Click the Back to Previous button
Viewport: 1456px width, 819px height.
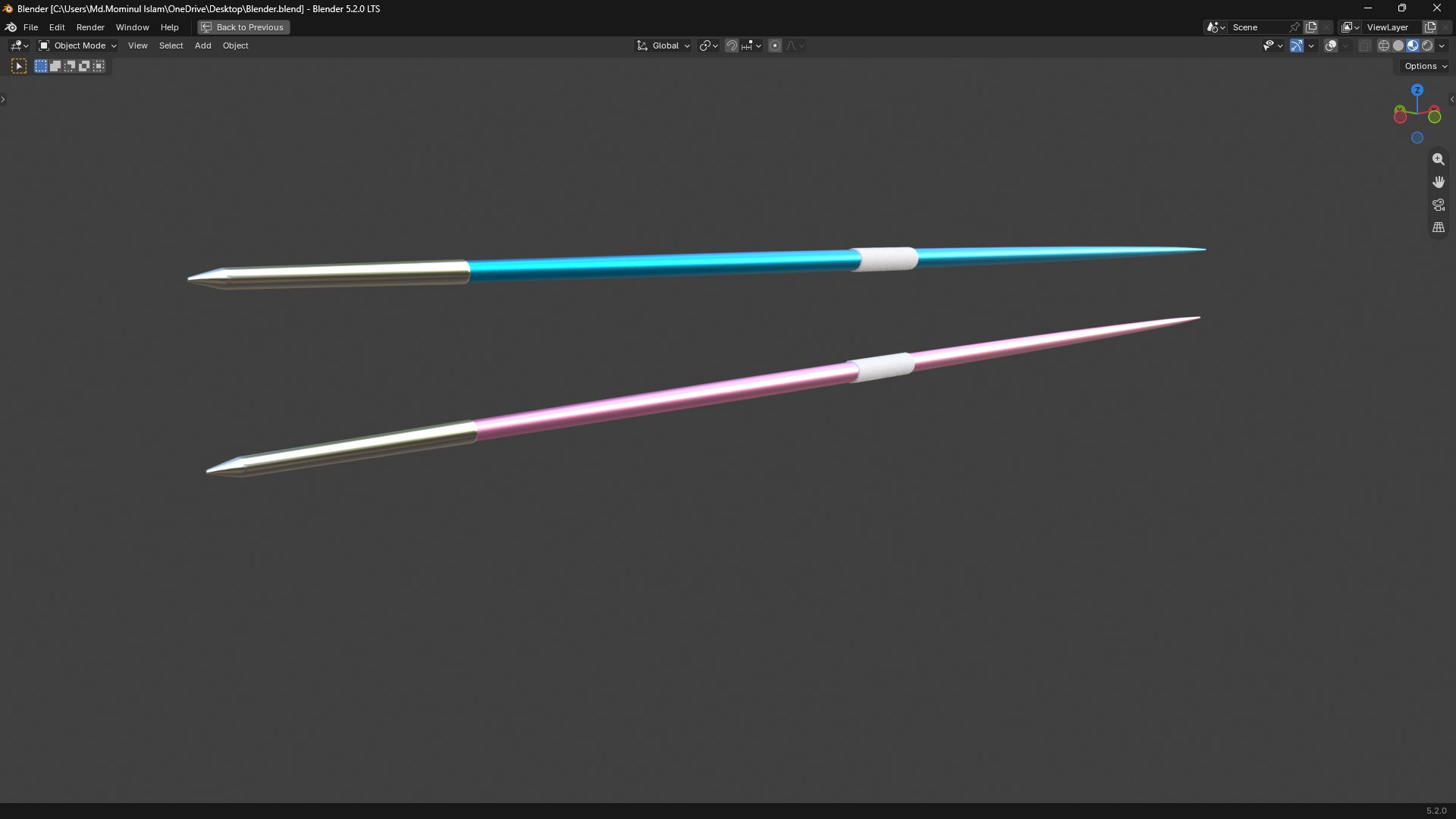243,27
